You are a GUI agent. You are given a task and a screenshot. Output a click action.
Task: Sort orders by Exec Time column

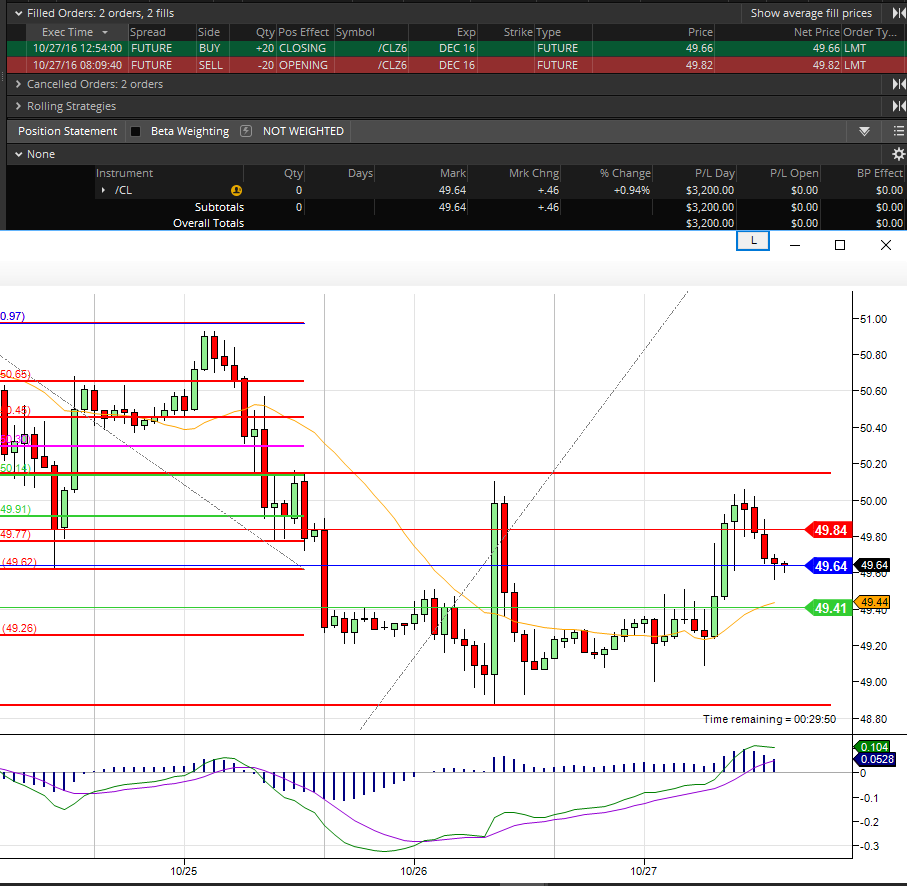[67, 32]
